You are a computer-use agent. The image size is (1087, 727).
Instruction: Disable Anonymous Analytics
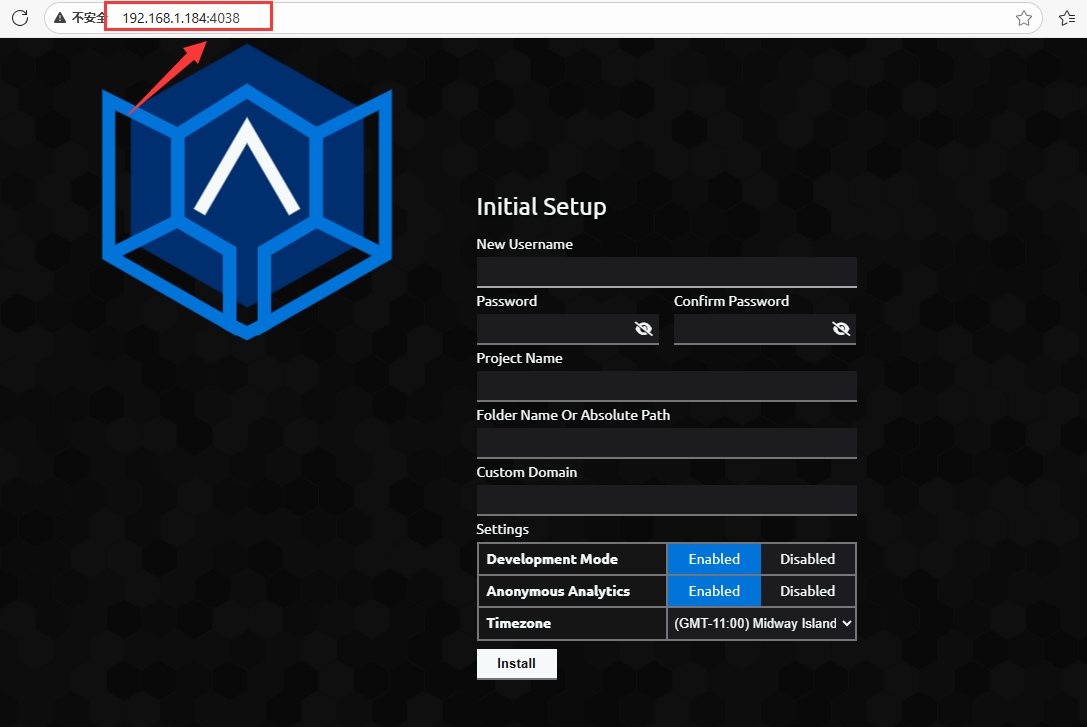(x=808, y=591)
